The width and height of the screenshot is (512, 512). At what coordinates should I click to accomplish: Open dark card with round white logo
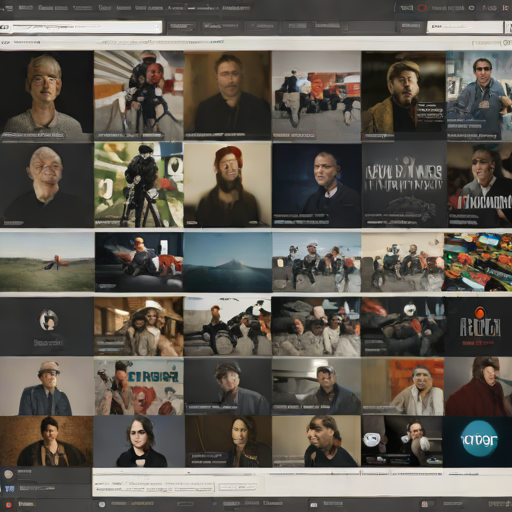point(46,327)
